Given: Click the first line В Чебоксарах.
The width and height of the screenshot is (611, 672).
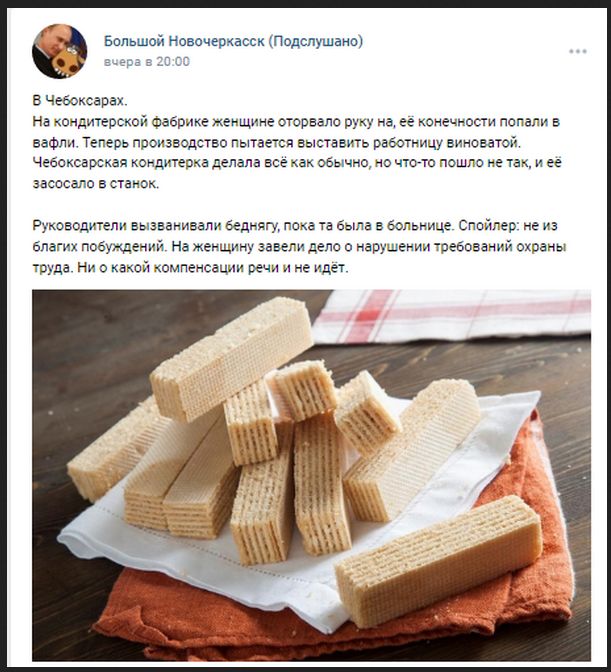Looking at the screenshot, I should point(80,101).
